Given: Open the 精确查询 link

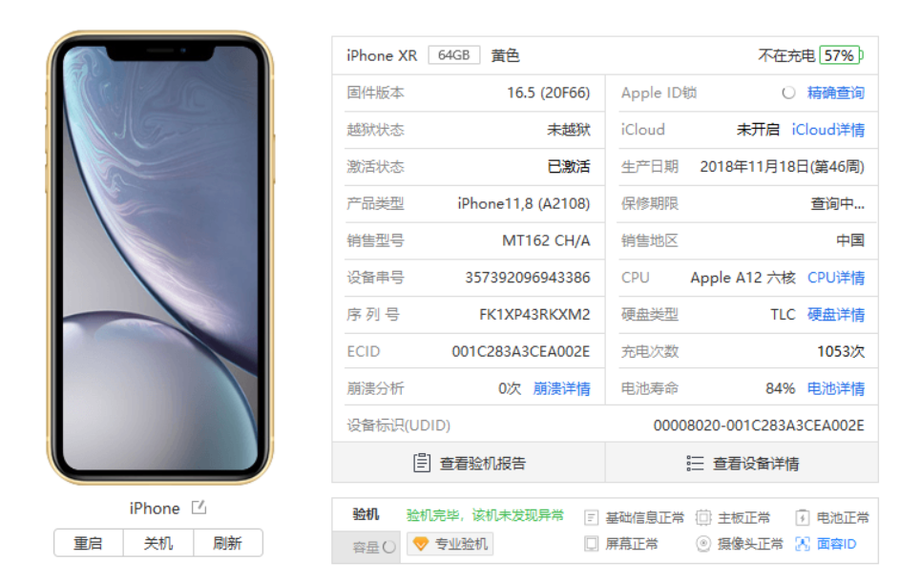Looking at the screenshot, I should point(836,92).
